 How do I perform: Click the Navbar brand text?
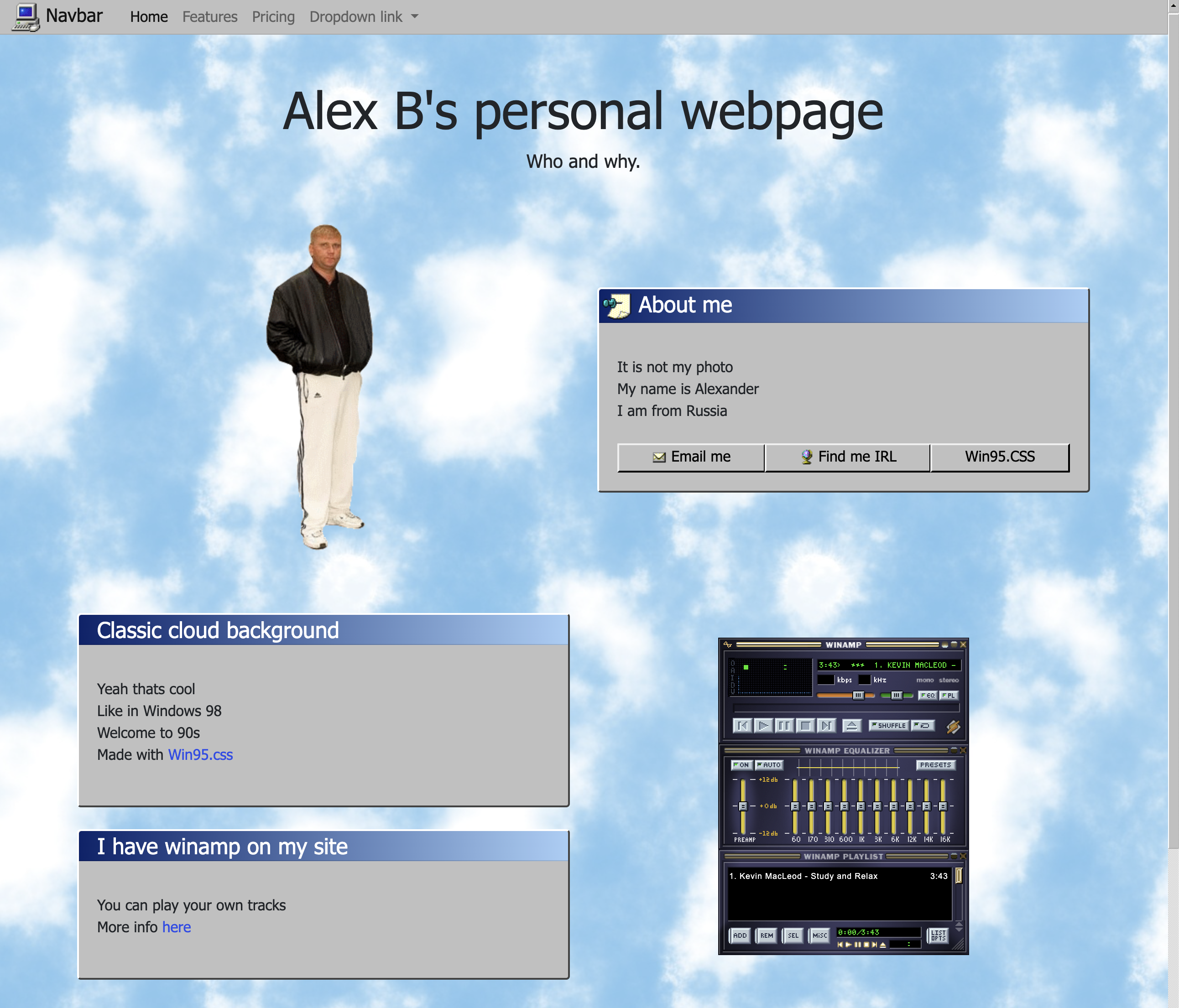point(74,16)
